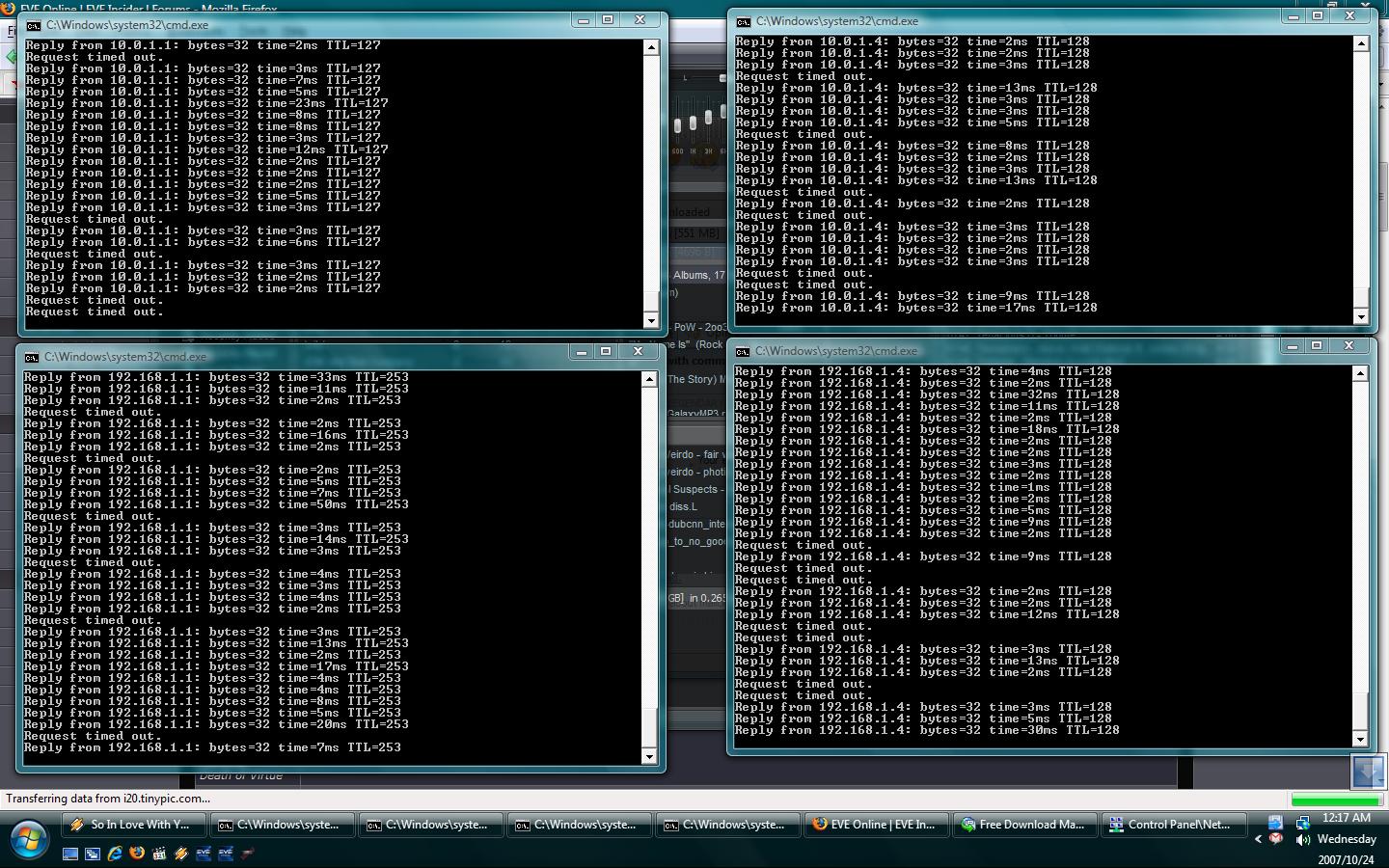The height and width of the screenshot is (868, 1389).
Task: Click the last Quick Launch icon after EVE
Action: [248, 854]
